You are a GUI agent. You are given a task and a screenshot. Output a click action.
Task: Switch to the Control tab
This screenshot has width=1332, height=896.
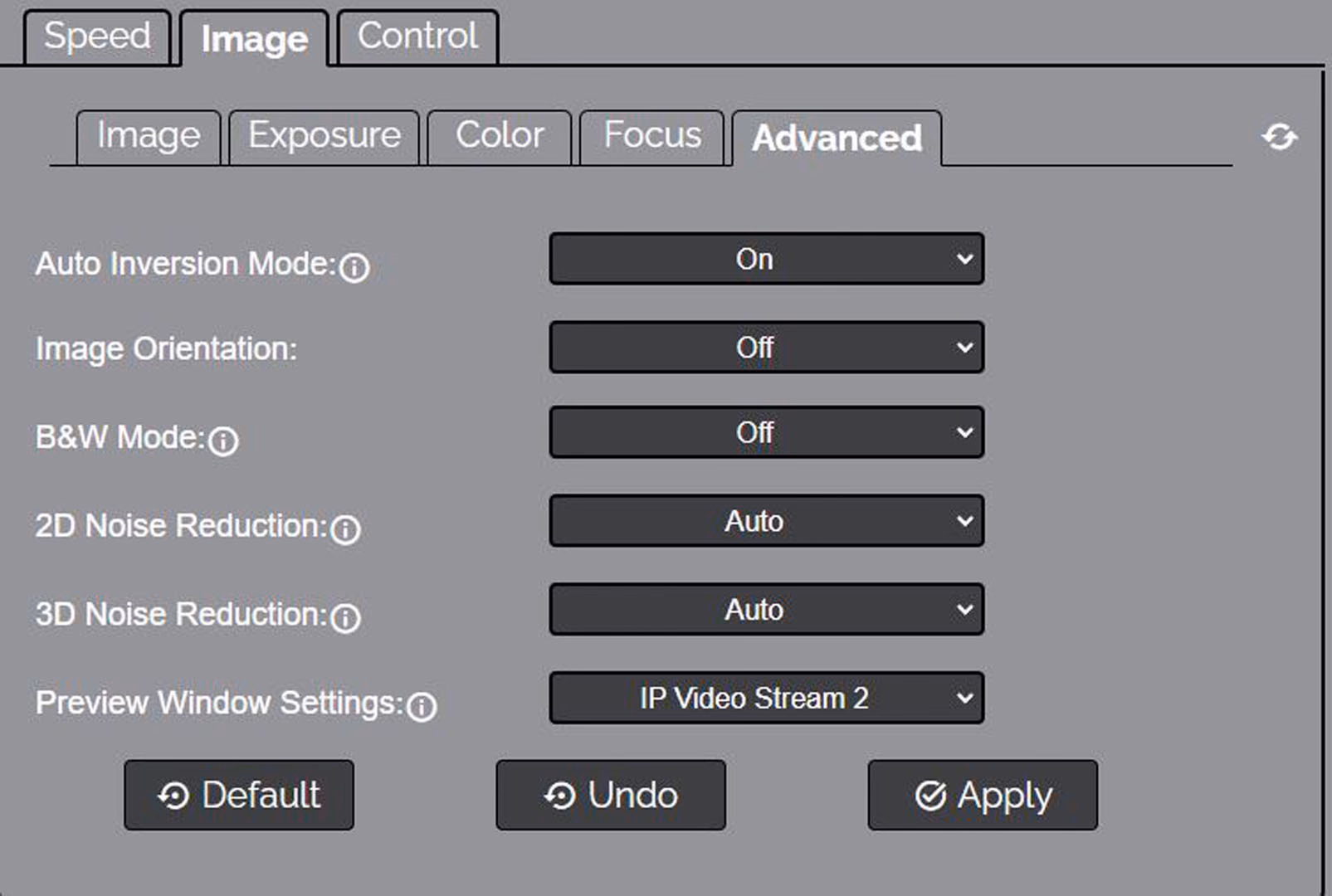click(418, 37)
